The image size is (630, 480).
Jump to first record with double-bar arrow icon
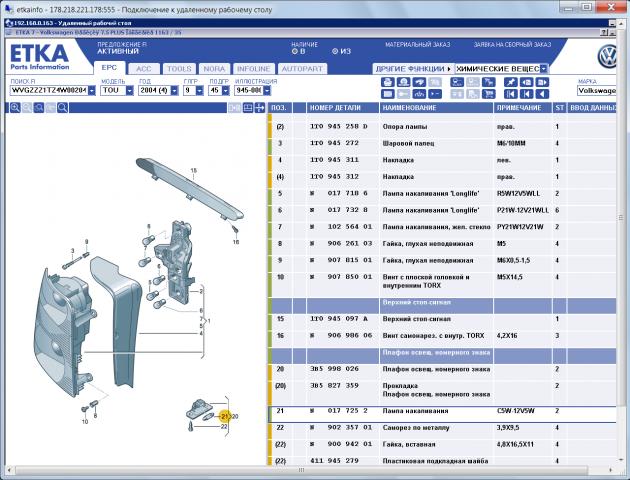511,94
